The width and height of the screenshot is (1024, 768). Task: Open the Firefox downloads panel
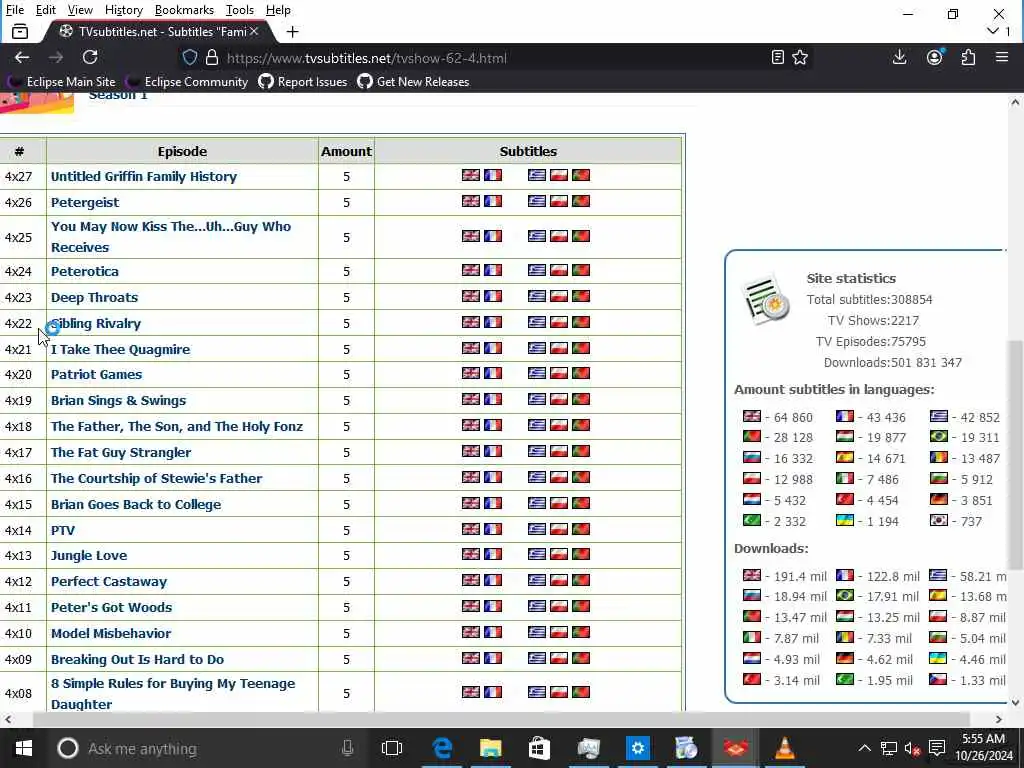[x=899, y=57]
